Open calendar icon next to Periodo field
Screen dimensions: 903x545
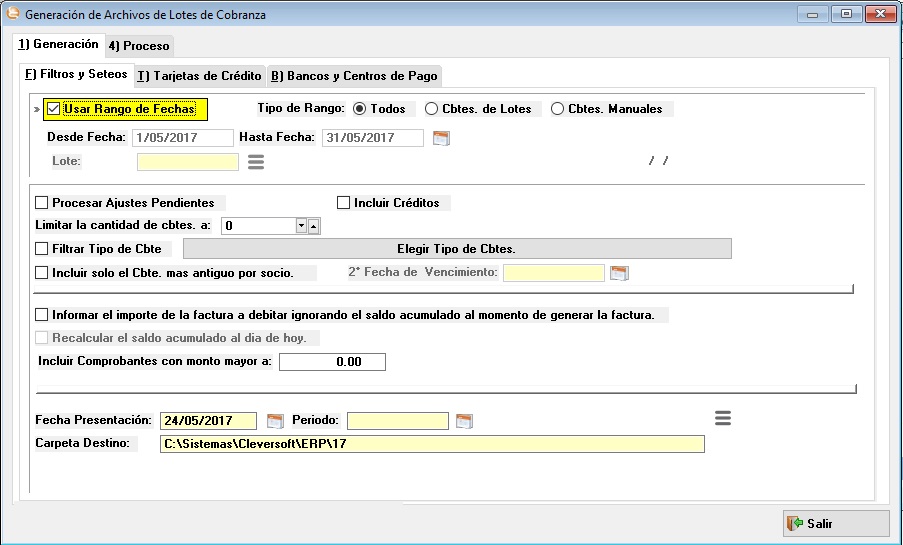pyautogui.click(x=464, y=420)
